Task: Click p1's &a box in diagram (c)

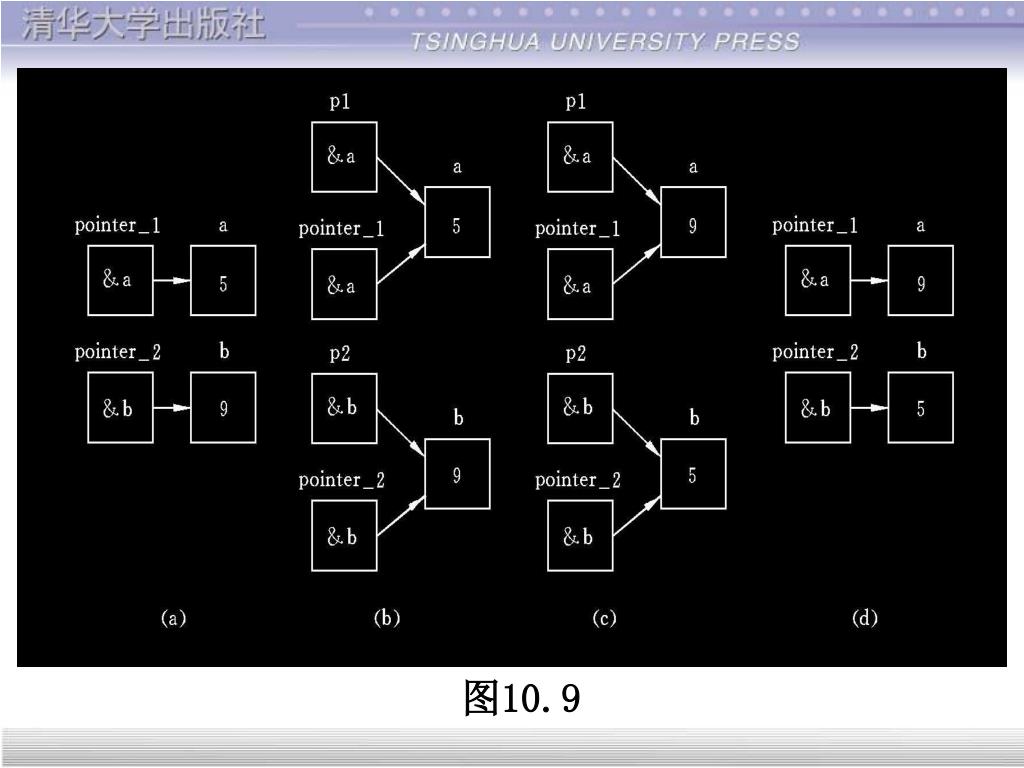Action: (x=580, y=157)
